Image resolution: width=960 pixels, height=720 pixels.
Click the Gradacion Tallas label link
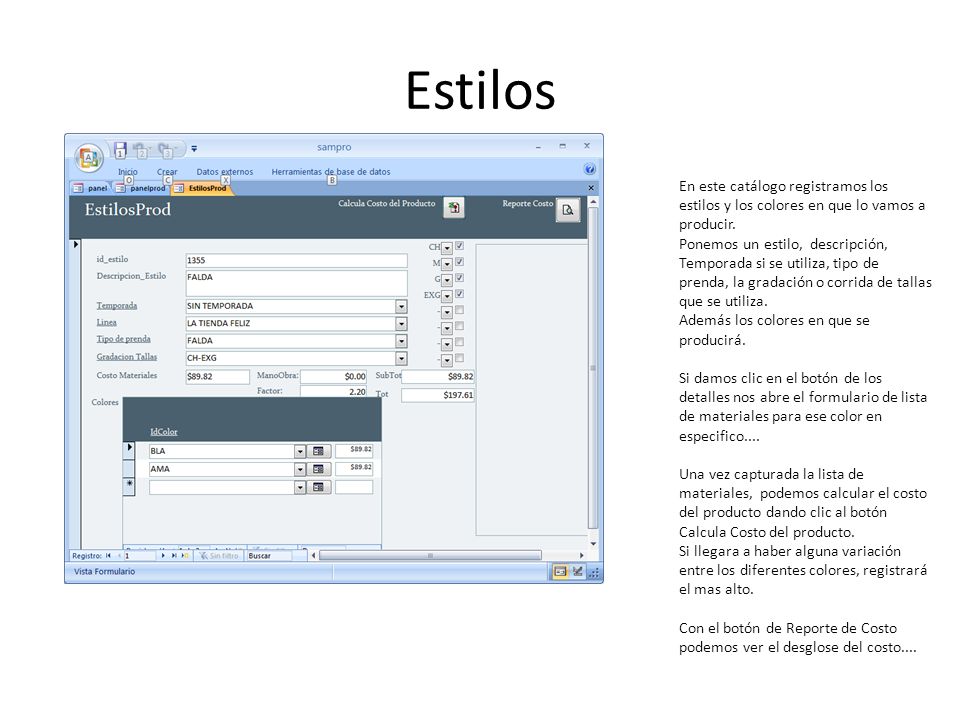point(126,356)
